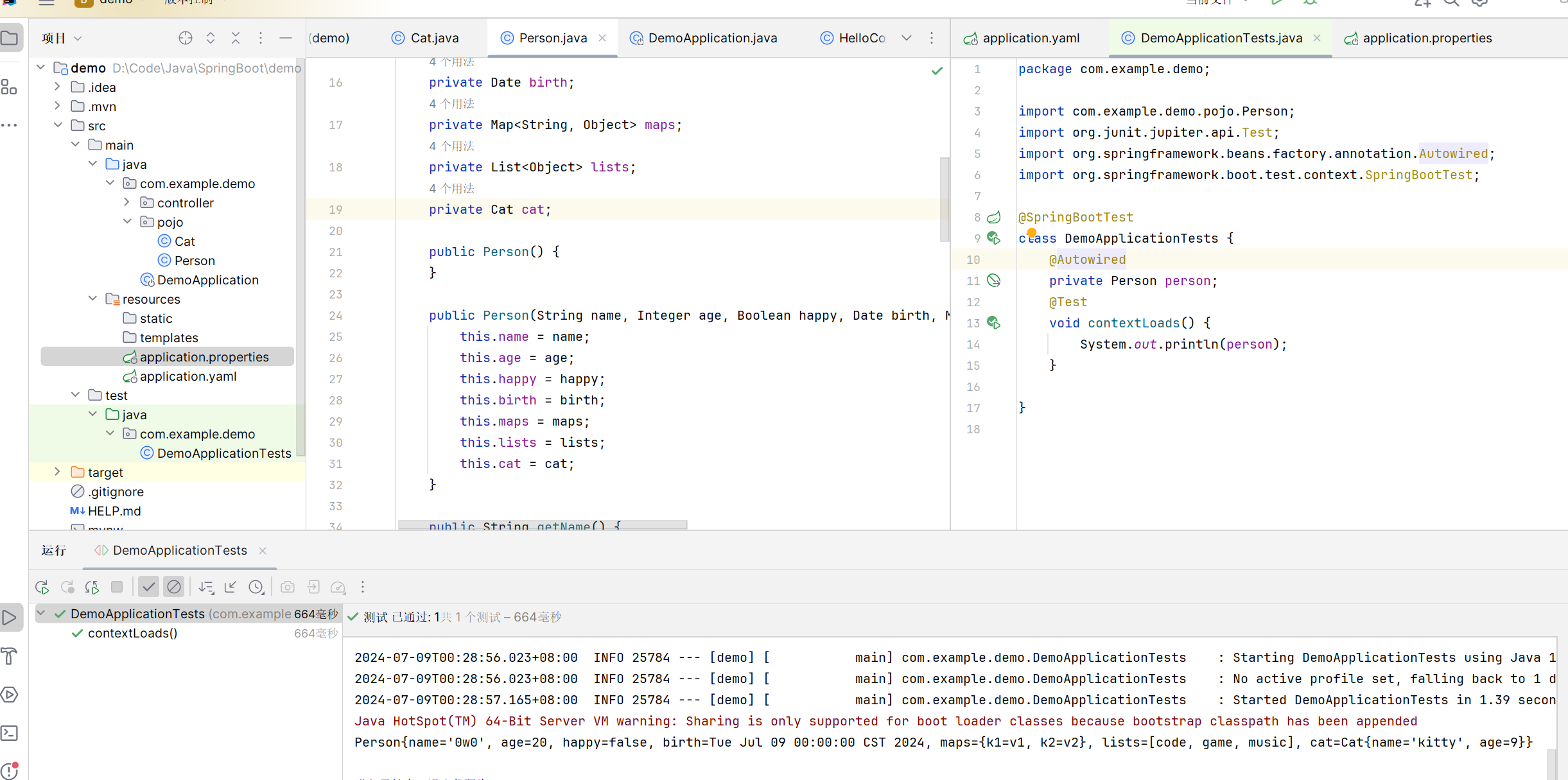Switch to Cat.java tab
Image resolution: width=1568 pixels, height=780 pixels.
tap(425, 38)
